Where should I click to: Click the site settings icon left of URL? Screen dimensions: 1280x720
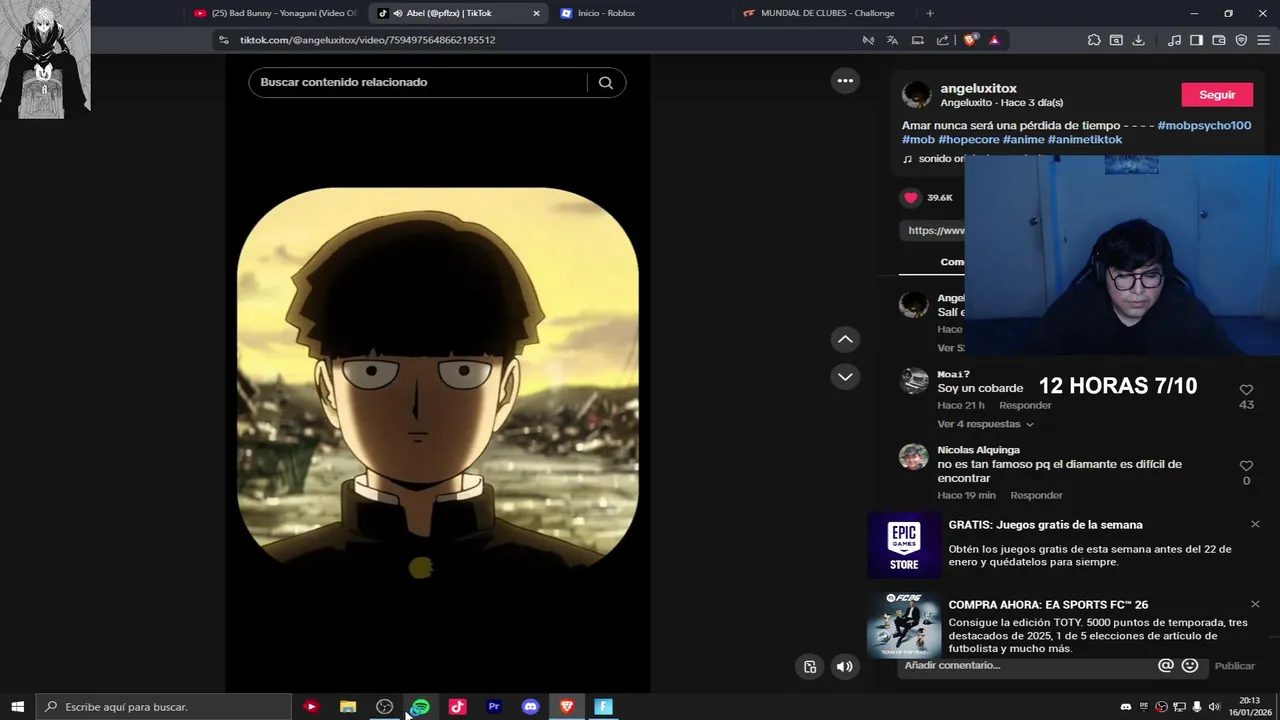click(x=224, y=40)
